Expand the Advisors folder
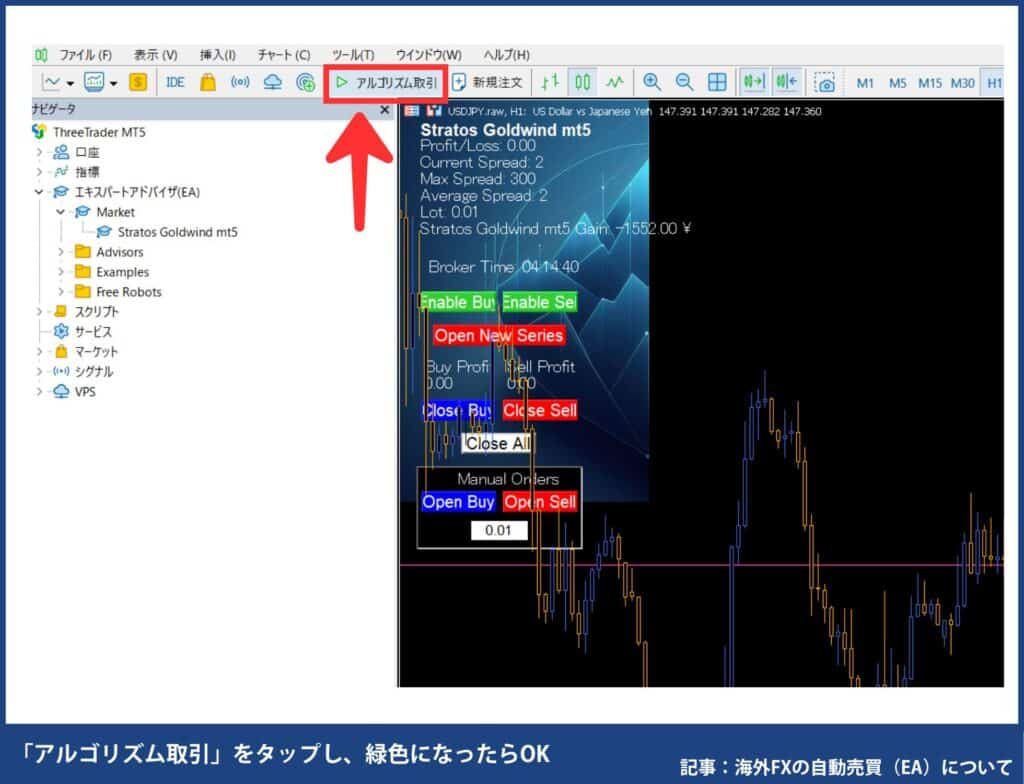 (61, 252)
